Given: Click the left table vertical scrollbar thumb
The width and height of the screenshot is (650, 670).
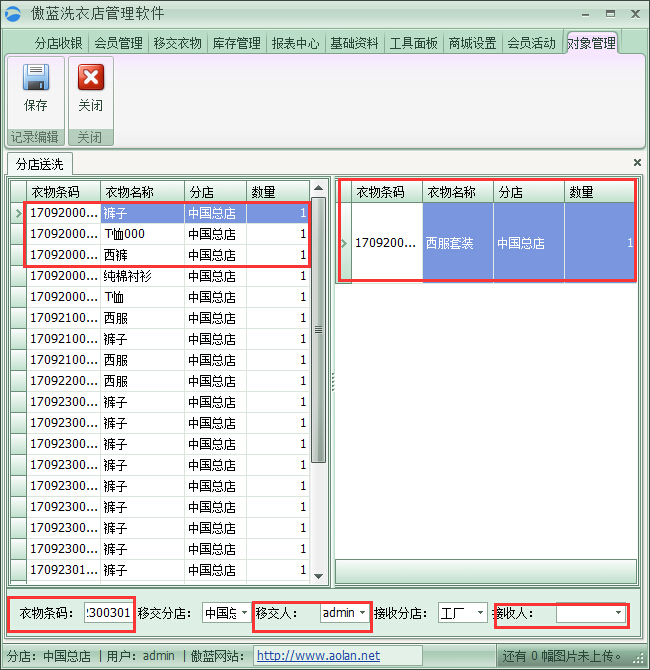Looking at the screenshot, I should [318, 329].
